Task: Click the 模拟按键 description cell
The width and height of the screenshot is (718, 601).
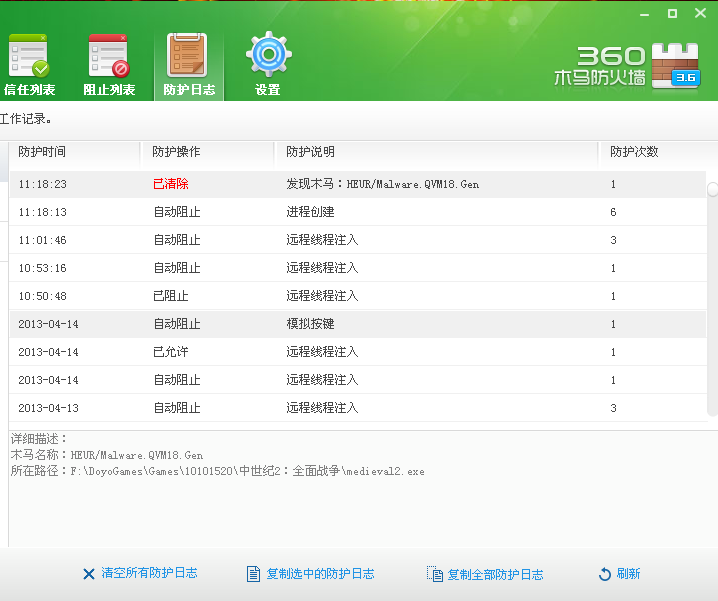Action: coord(310,324)
